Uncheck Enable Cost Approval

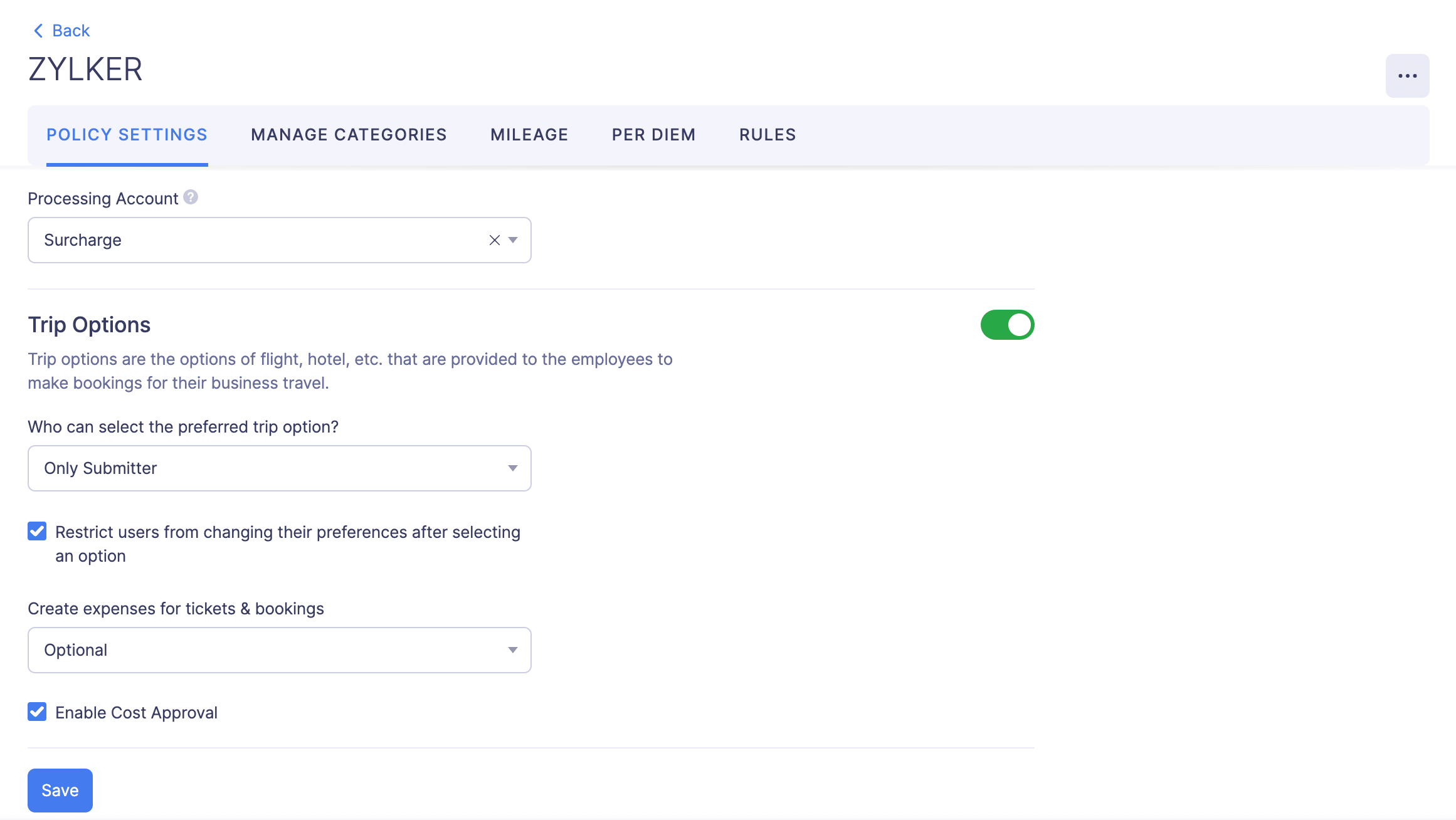(36, 712)
